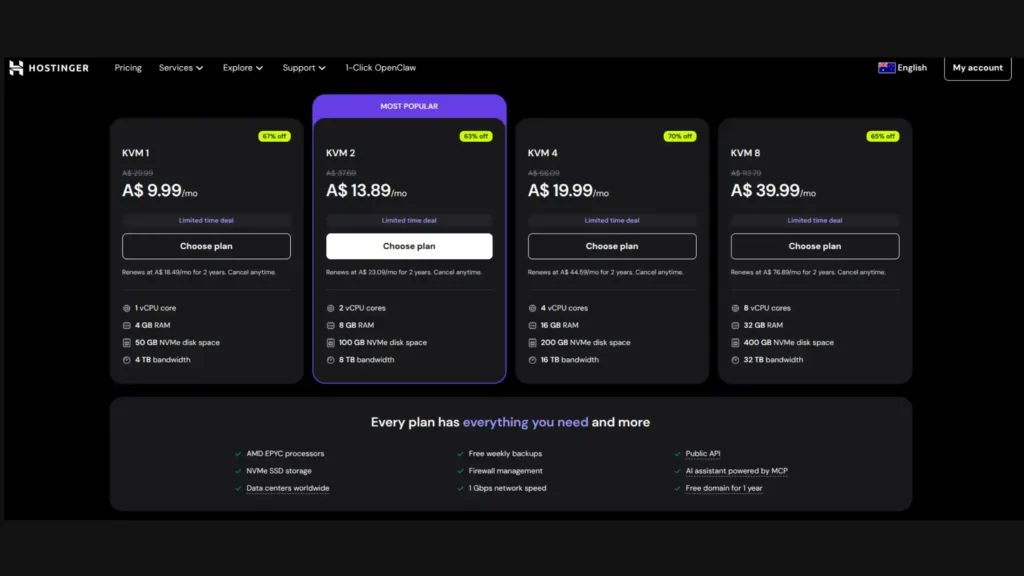Click the 63% off badge
Image resolution: width=1024 pixels, height=576 pixels.
pyautogui.click(x=476, y=136)
